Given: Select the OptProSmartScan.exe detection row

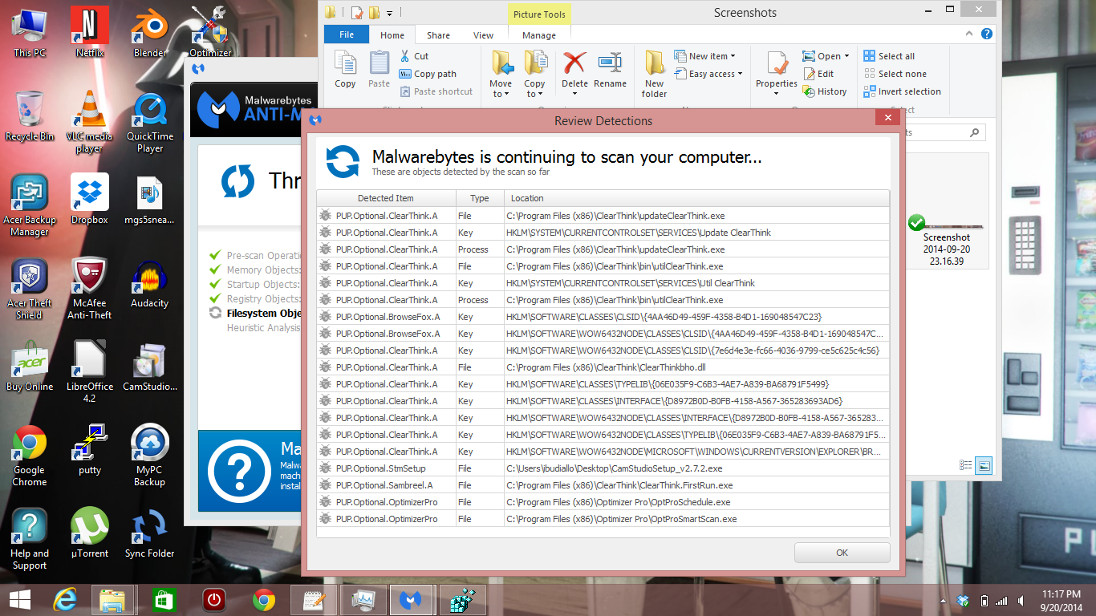Looking at the screenshot, I should [x=603, y=519].
